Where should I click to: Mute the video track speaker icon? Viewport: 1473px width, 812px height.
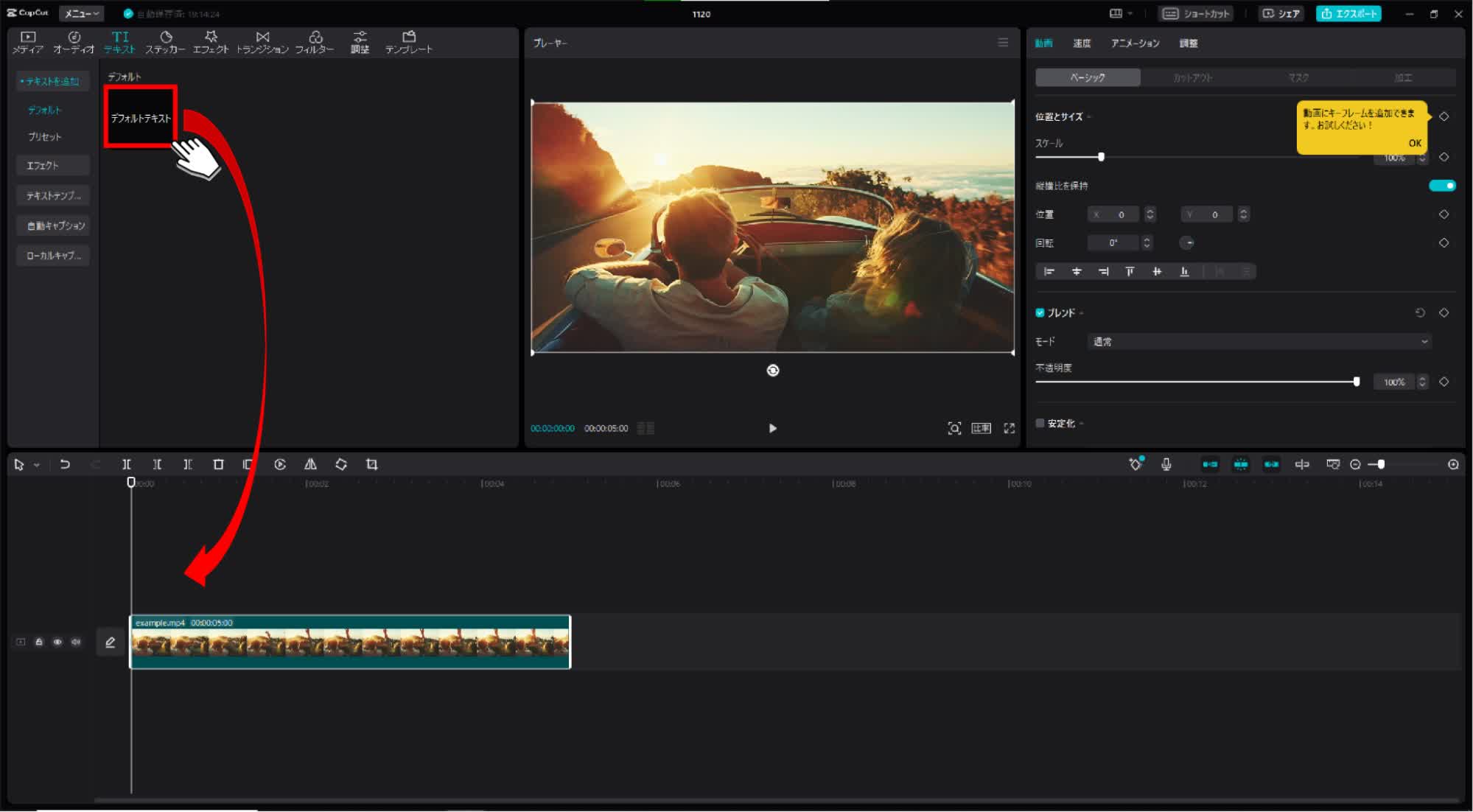coord(76,643)
